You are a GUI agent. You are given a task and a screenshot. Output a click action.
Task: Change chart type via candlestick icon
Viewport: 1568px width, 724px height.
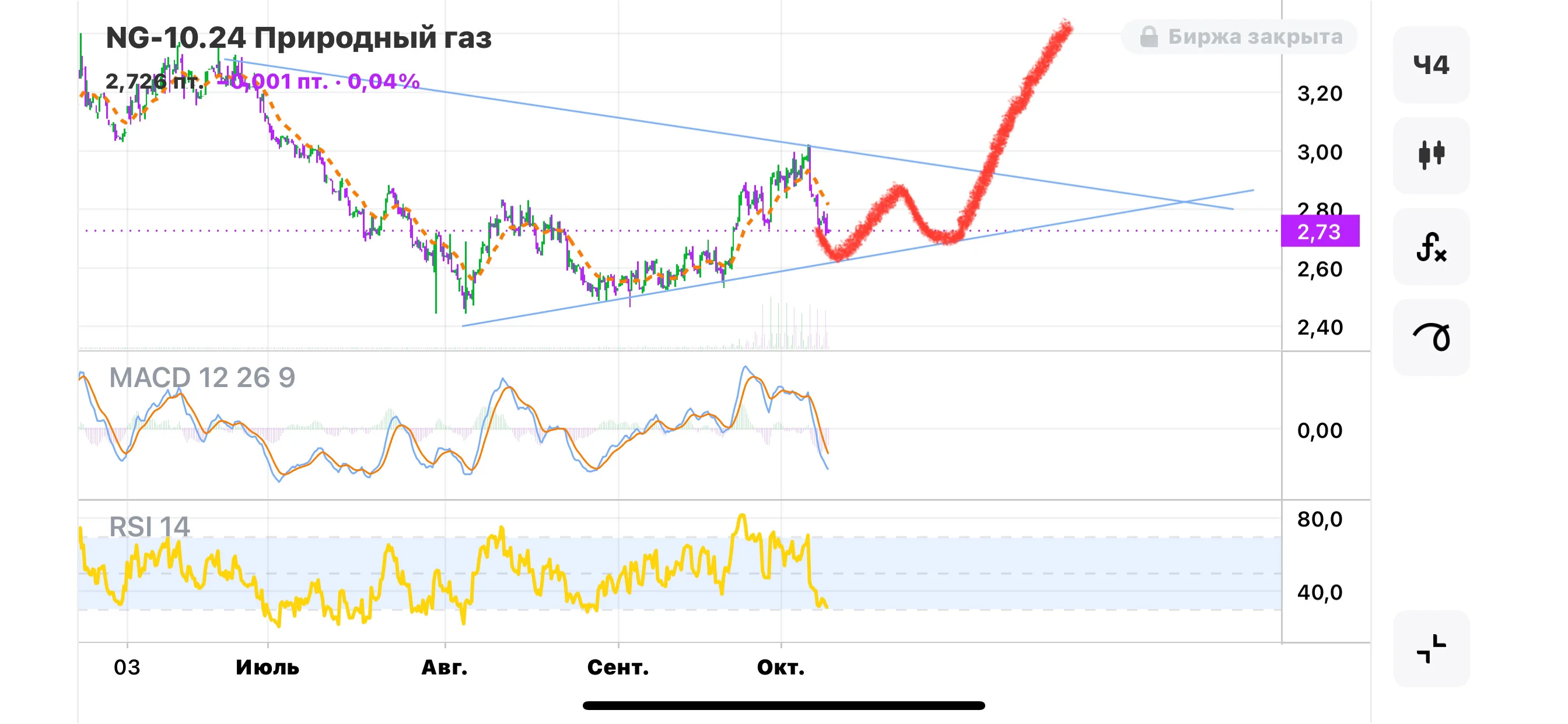coord(1430,155)
